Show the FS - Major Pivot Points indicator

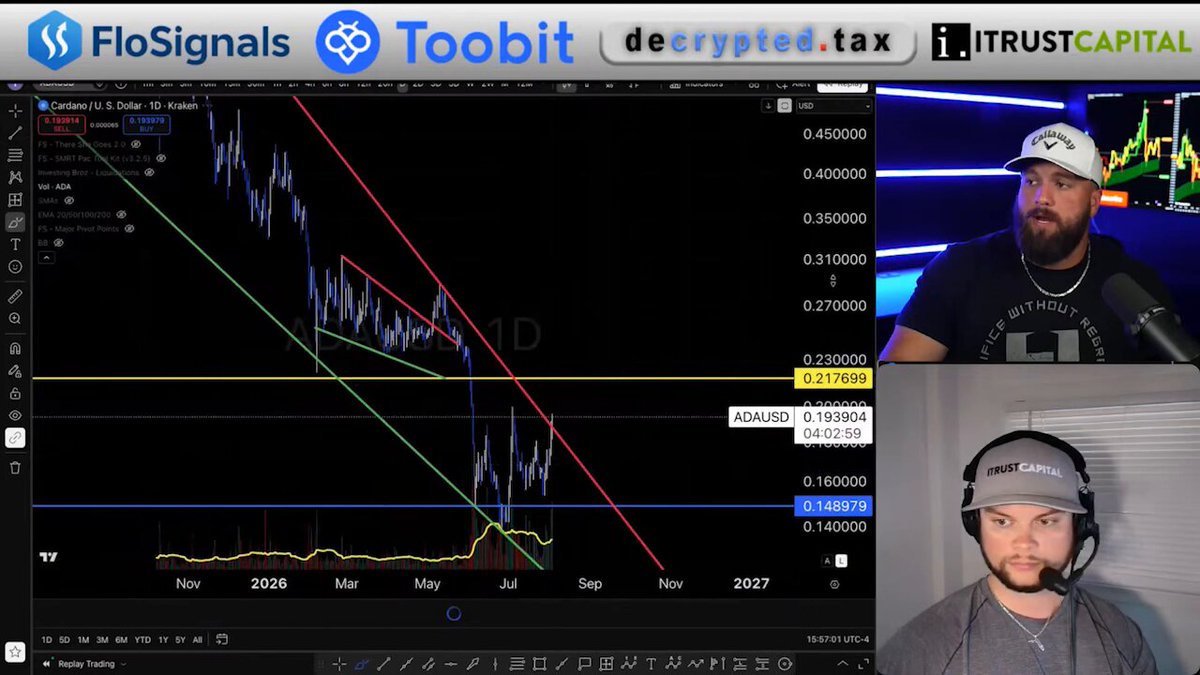[127, 229]
